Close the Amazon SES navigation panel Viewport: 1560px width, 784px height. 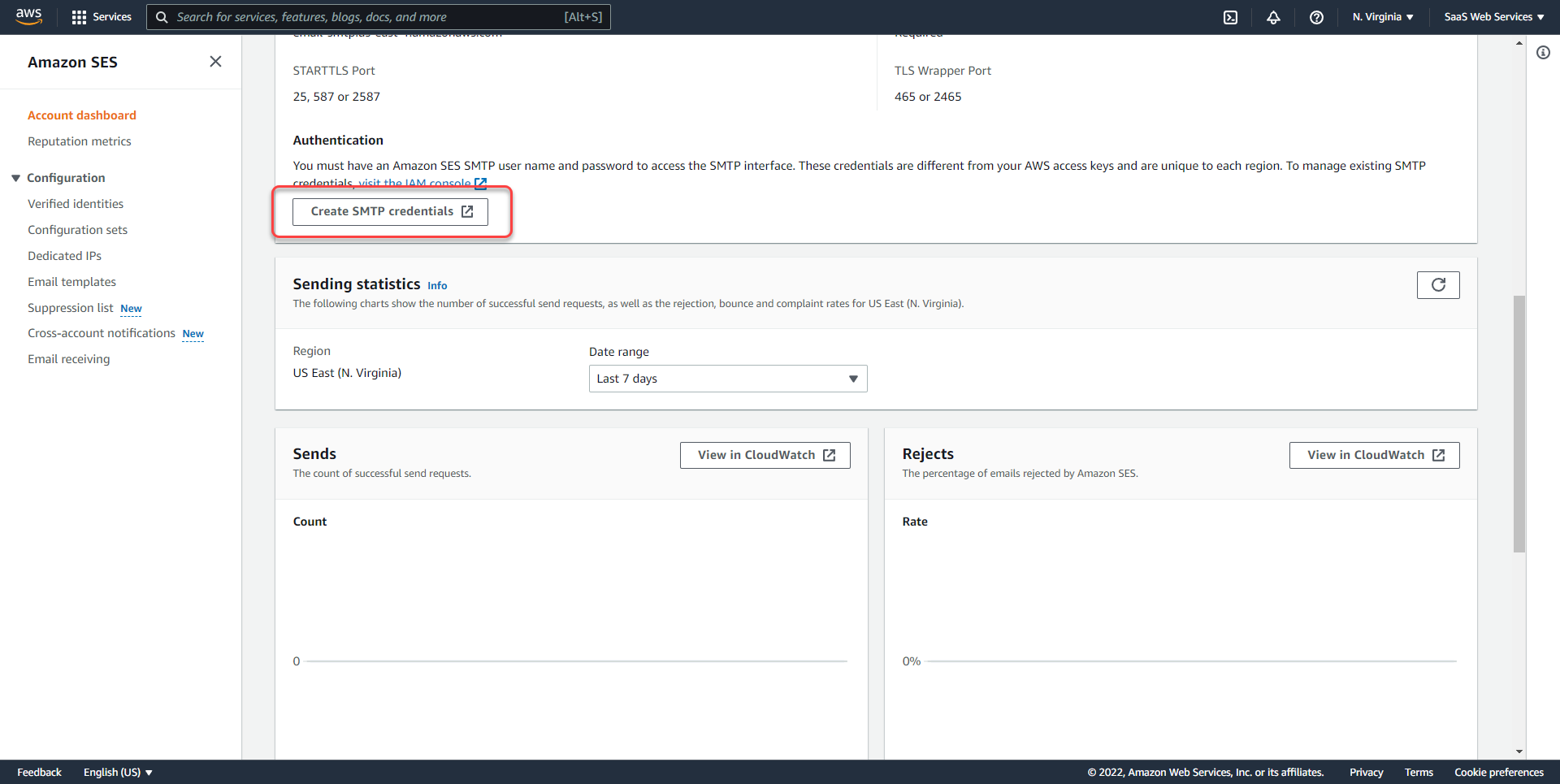[215, 62]
